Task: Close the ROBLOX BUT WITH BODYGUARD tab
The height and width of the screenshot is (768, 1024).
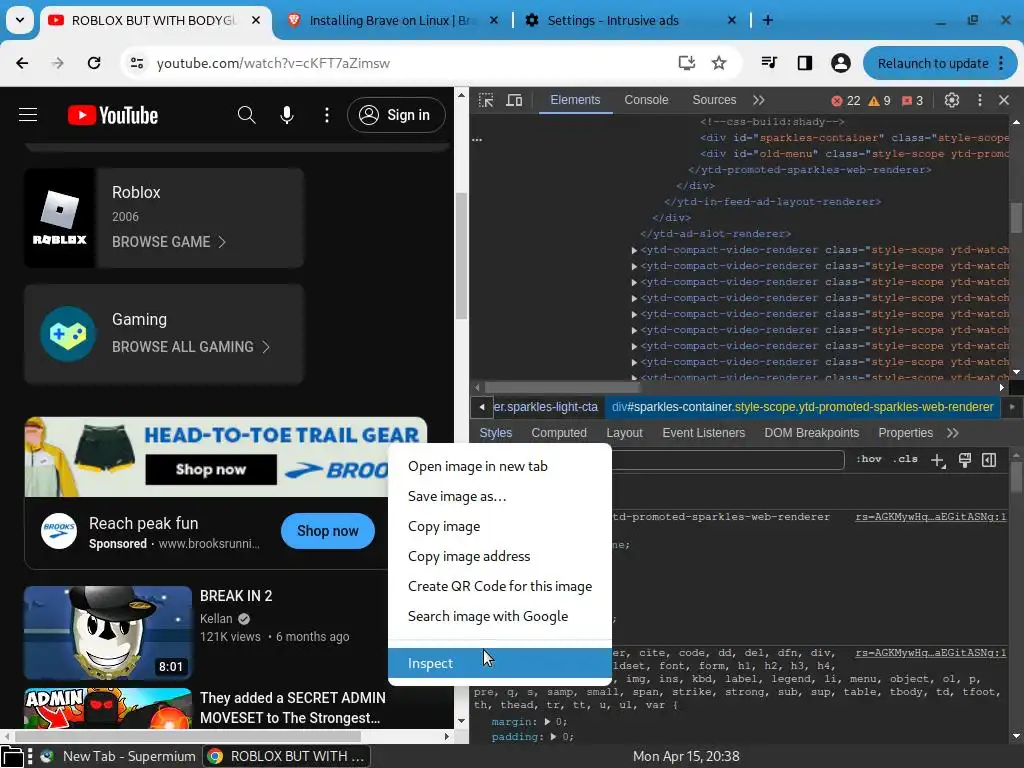Action: [256, 20]
